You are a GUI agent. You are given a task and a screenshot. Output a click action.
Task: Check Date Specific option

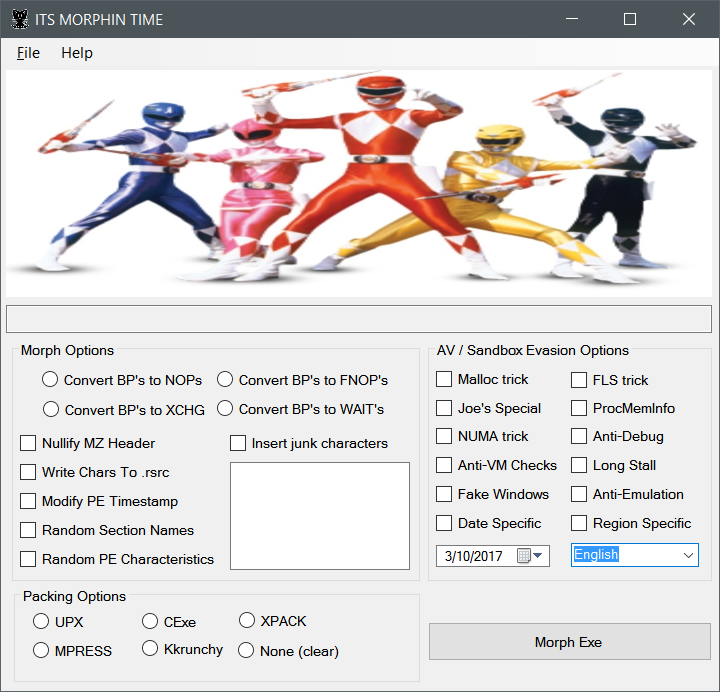(444, 523)
